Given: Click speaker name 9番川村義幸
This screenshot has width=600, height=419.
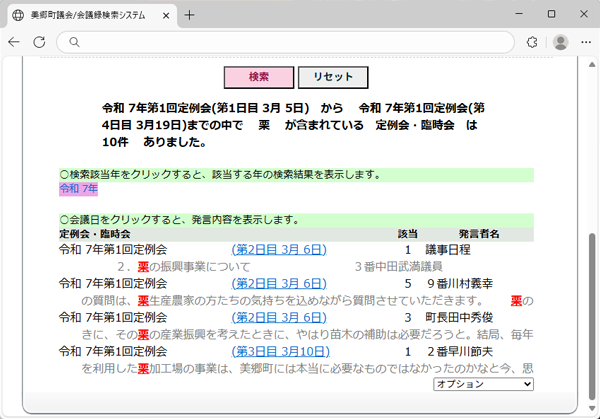Looking at the screenshot, I should click(x=460, y=284).
